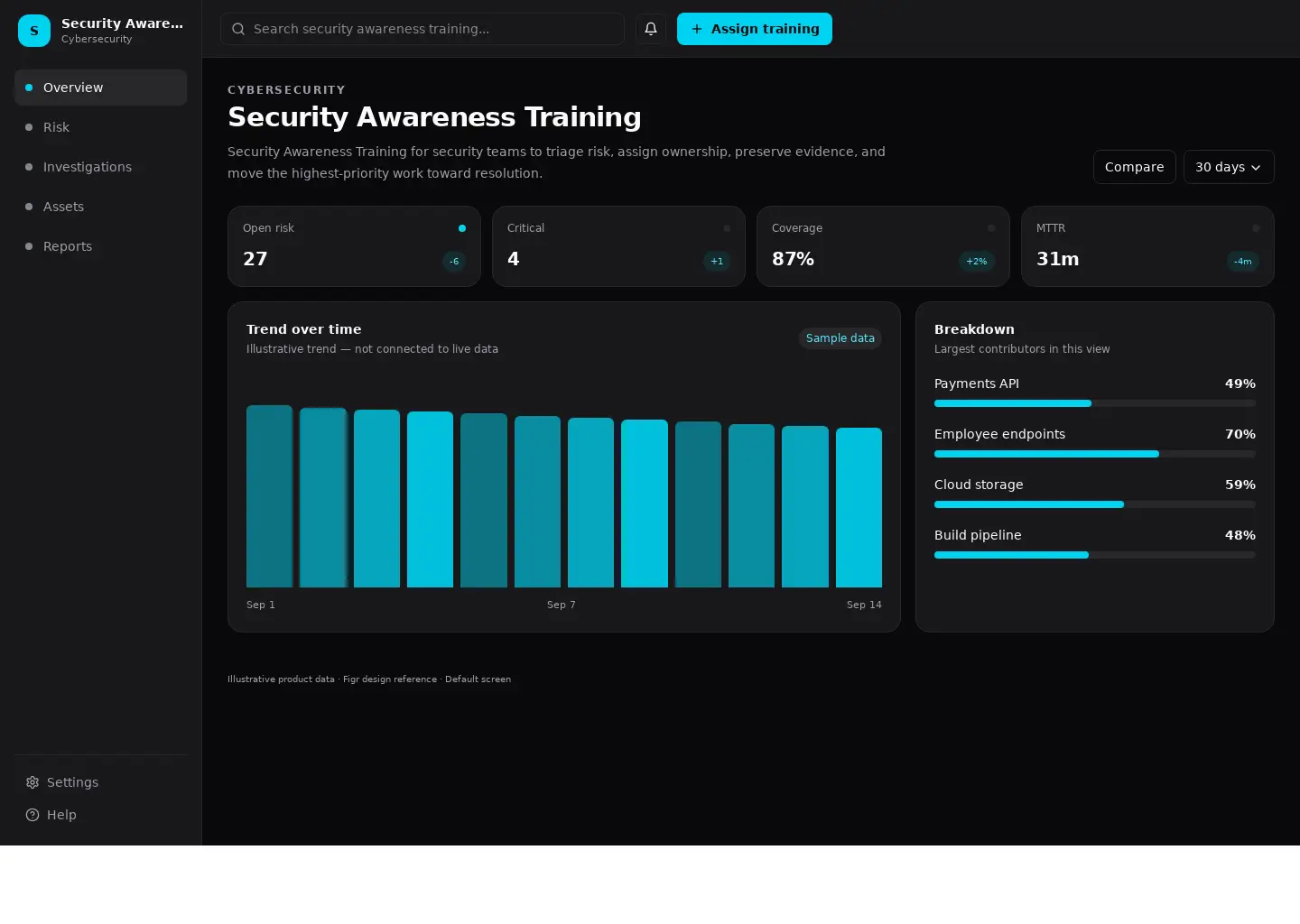Viewport: 1300px width, 924px height.
Task: Open Help from the sidebar
Action: click(101, 815)
